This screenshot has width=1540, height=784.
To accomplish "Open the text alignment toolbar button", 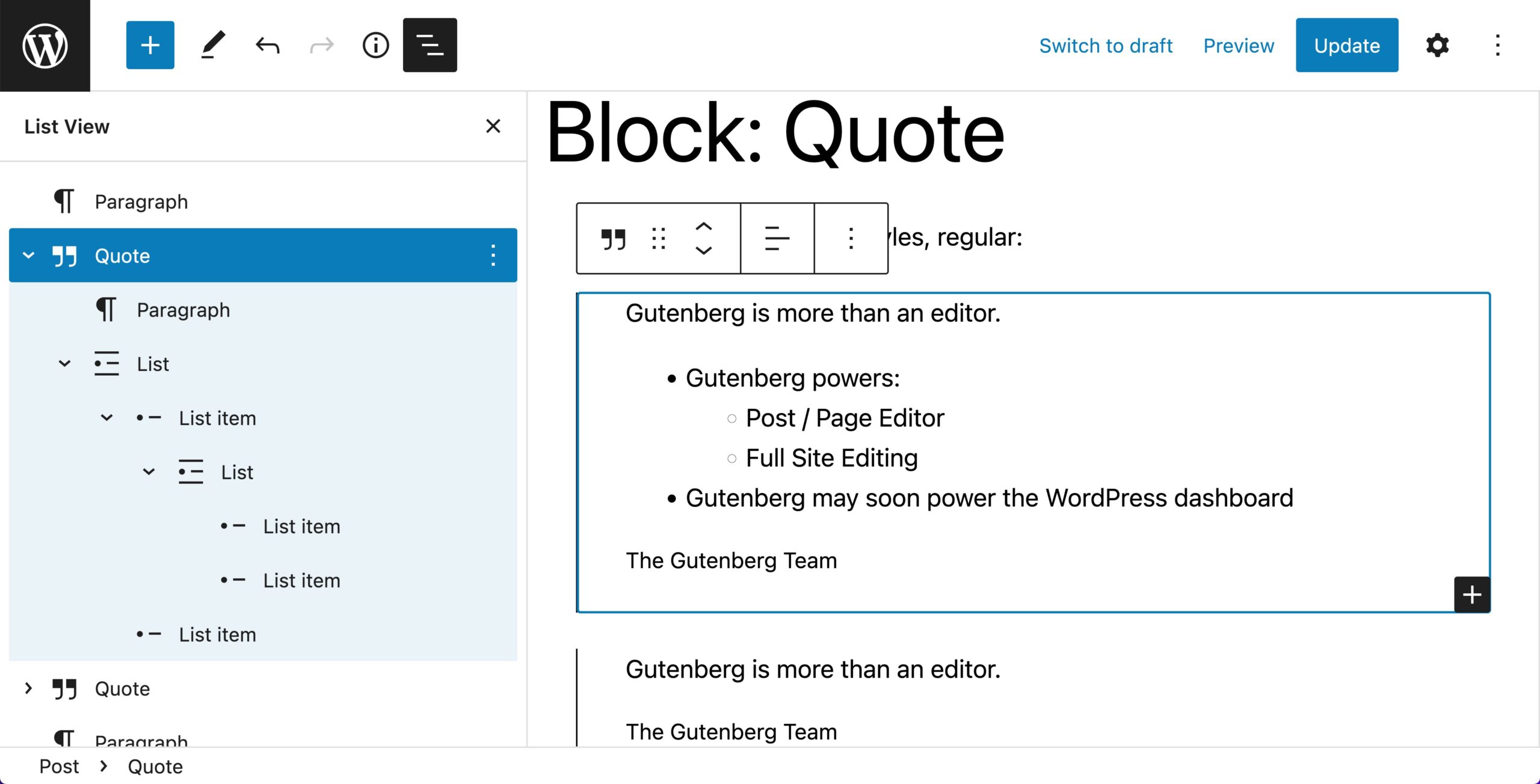I will (777, 239).
